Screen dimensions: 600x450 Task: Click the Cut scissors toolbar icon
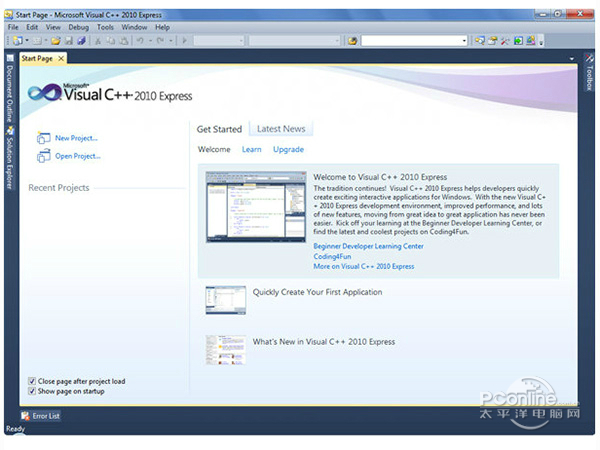(x=98, y=41)
